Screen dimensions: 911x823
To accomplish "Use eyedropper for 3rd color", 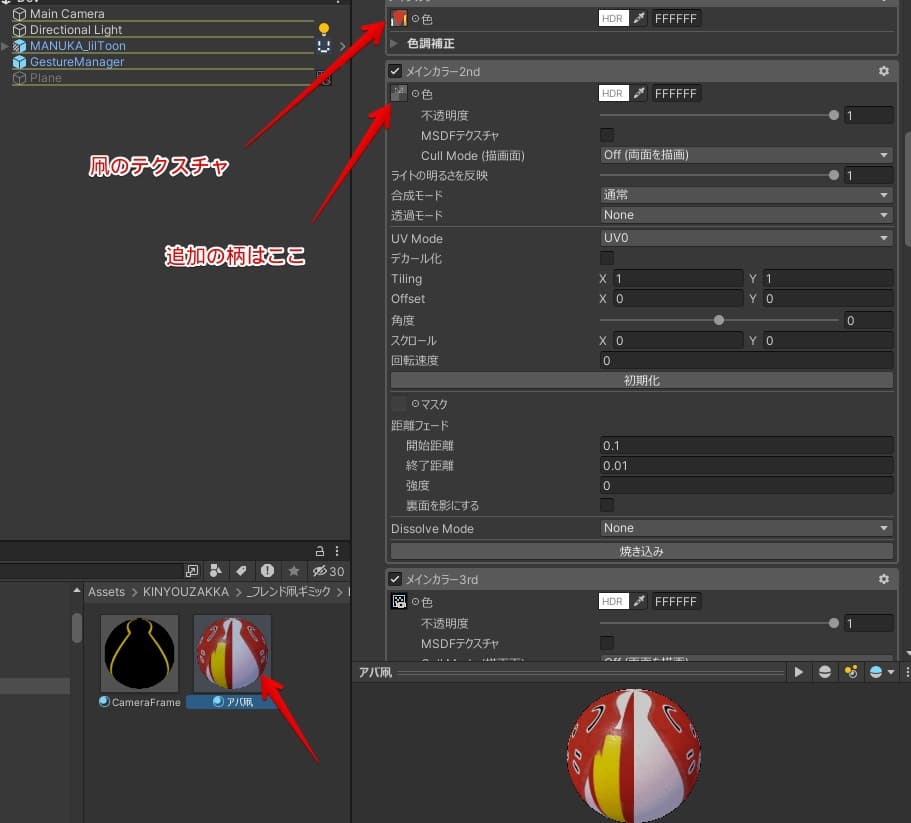I will pos(639,601).
